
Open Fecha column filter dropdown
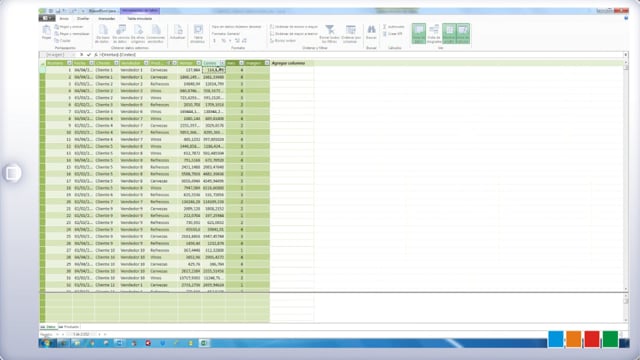(91, 63)
